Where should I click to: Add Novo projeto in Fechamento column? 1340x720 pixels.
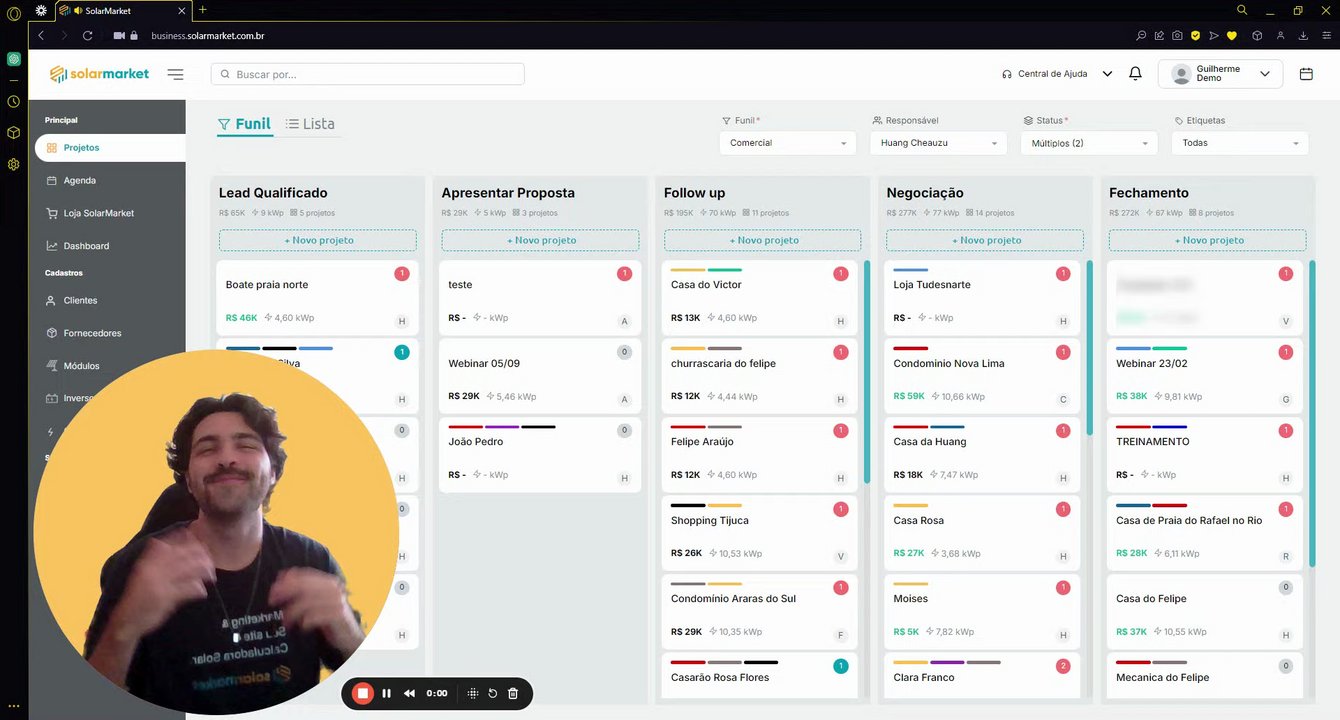(x=1207, y=240)
